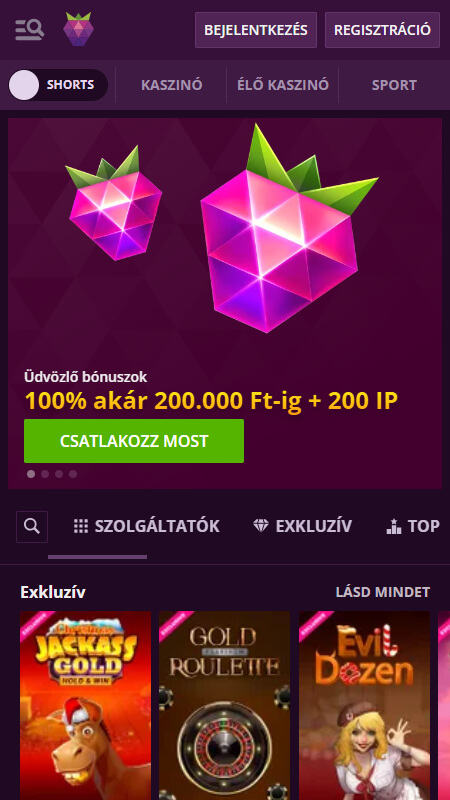Open the Gold Roulette game thumbnail
This screenshot has height=800, width=450.
(224, 706)
